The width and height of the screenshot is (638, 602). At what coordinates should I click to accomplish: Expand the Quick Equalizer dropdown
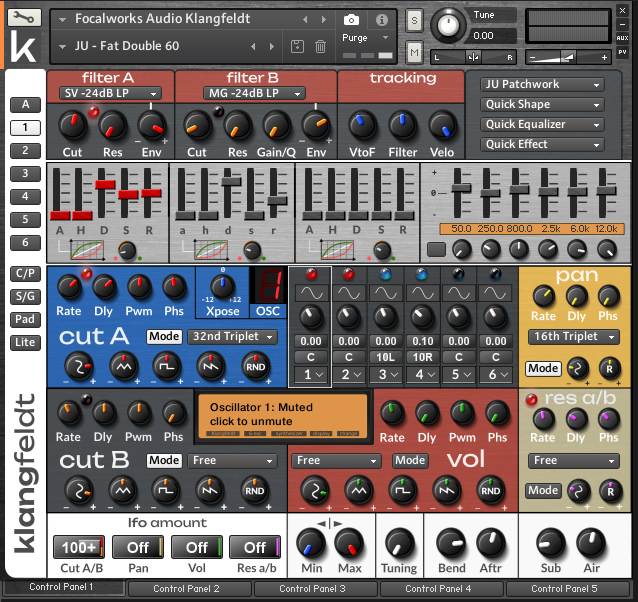point(542,124)
